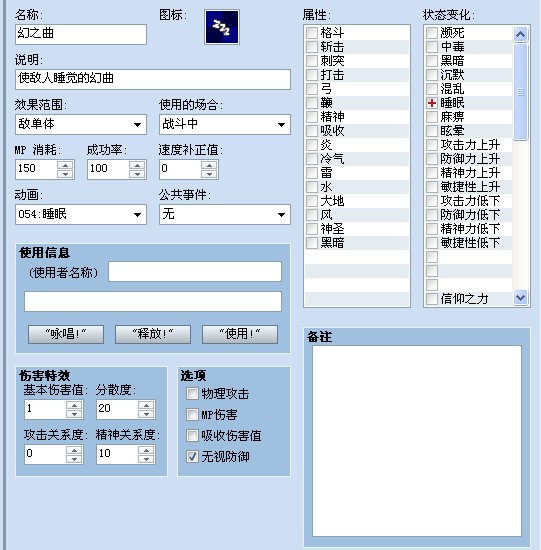Screen dimensions: 541x550
Task: Check the 黑暗 attribute
Action: click(x=312, y=243)
